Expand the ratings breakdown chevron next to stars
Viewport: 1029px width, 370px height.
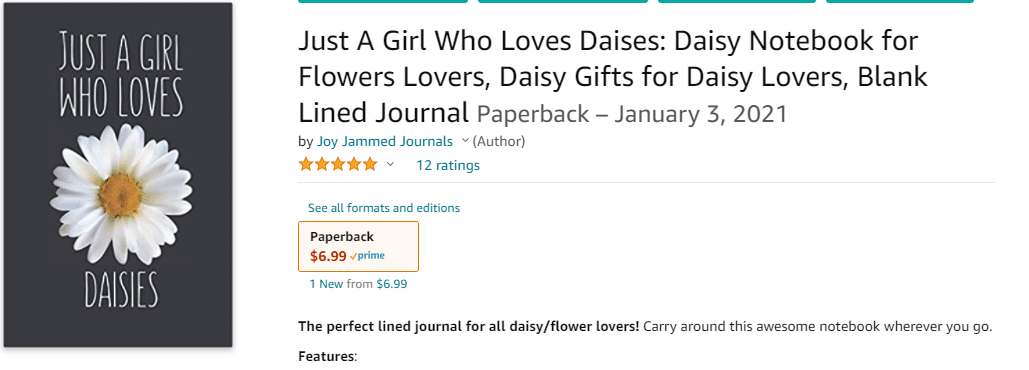(x=390, y=164)
